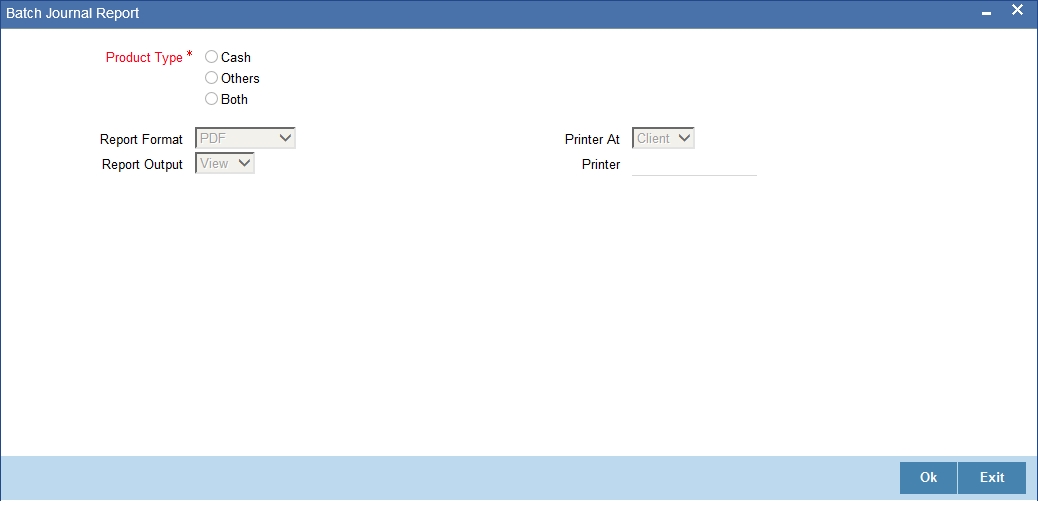
Task: Click the Printer At label
Action: coord(592,139)
